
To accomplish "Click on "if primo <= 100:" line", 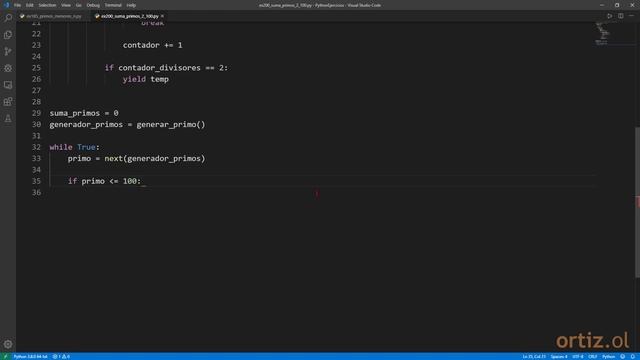I will (104, 181).
